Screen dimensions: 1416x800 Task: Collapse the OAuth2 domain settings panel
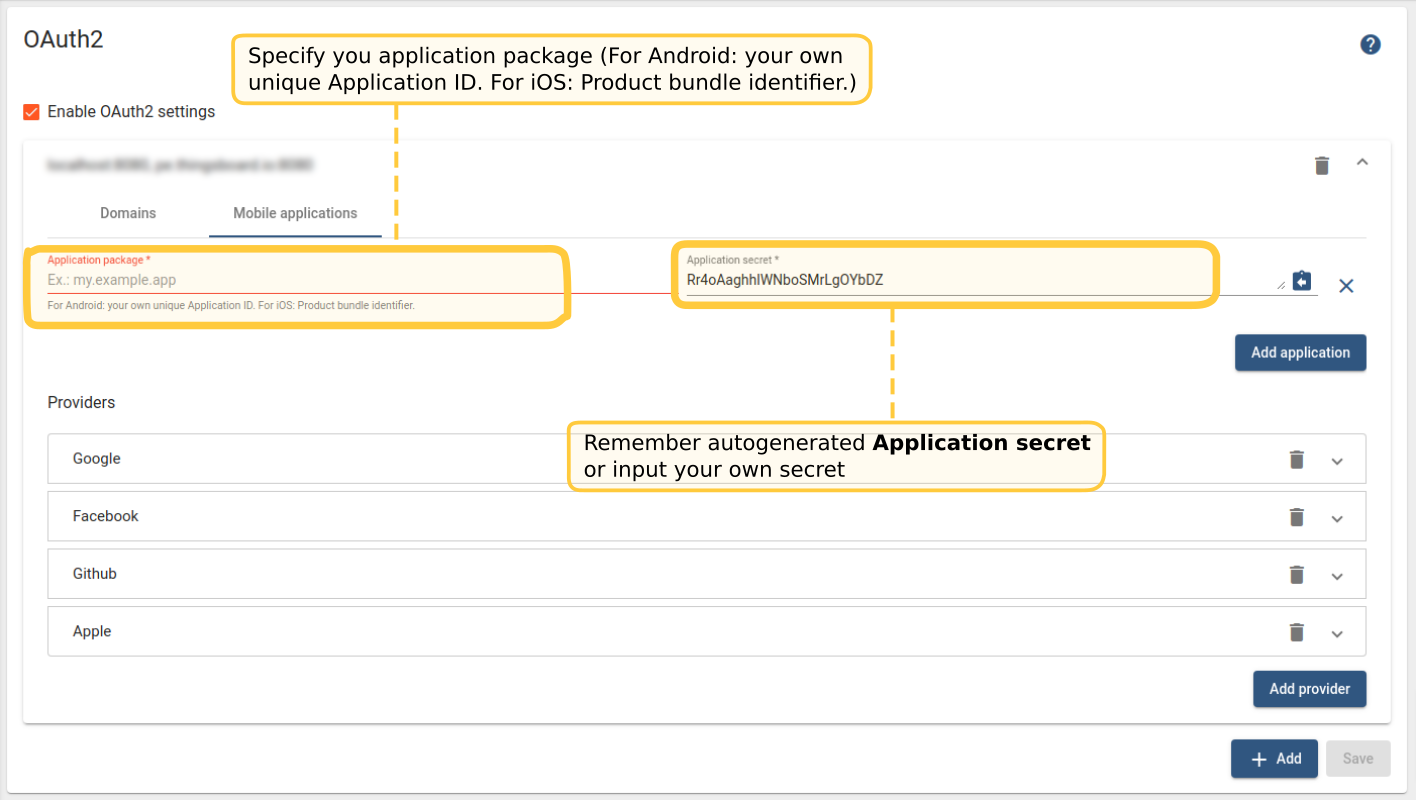pyautogui.click(x=1361, y=162)
